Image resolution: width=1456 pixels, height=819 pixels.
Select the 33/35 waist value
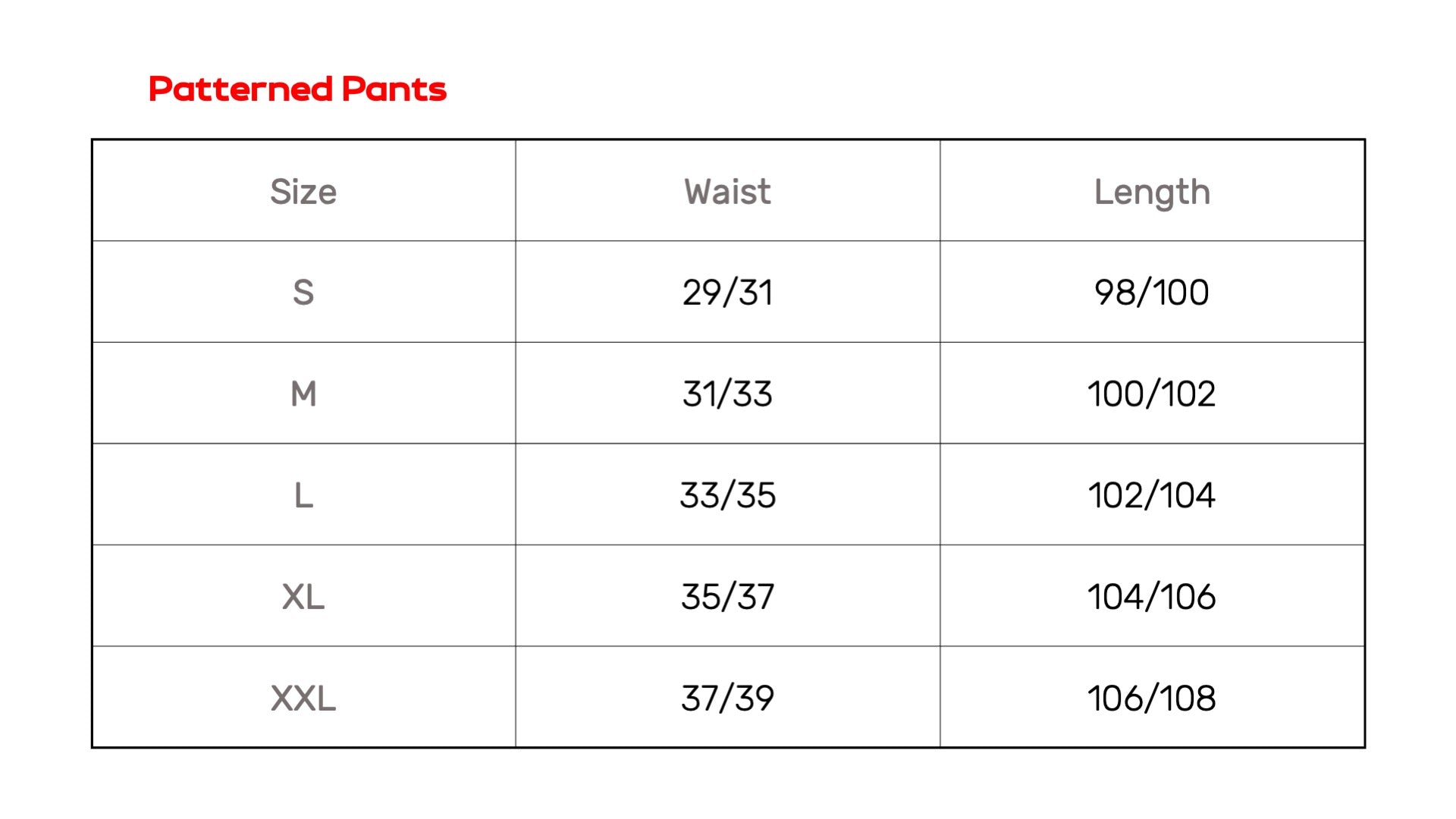727,496
